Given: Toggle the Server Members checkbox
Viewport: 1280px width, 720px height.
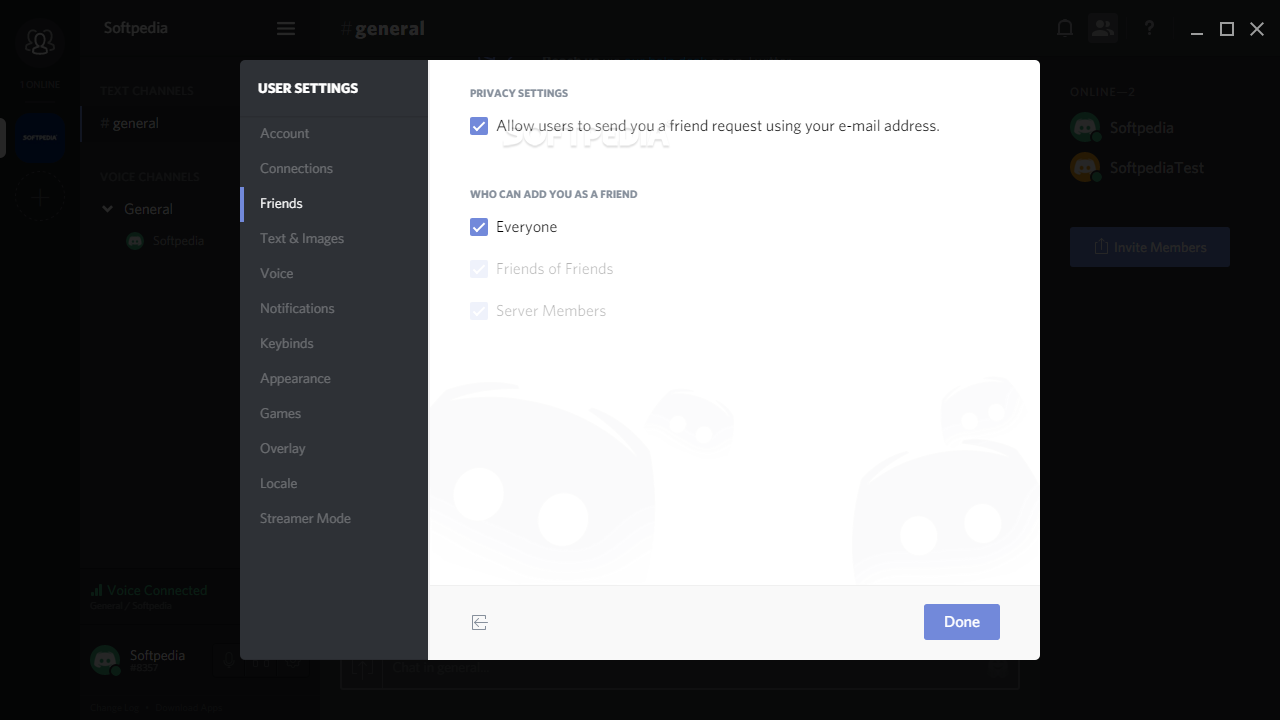Looking at the screenshot, I should click(479, 311).
